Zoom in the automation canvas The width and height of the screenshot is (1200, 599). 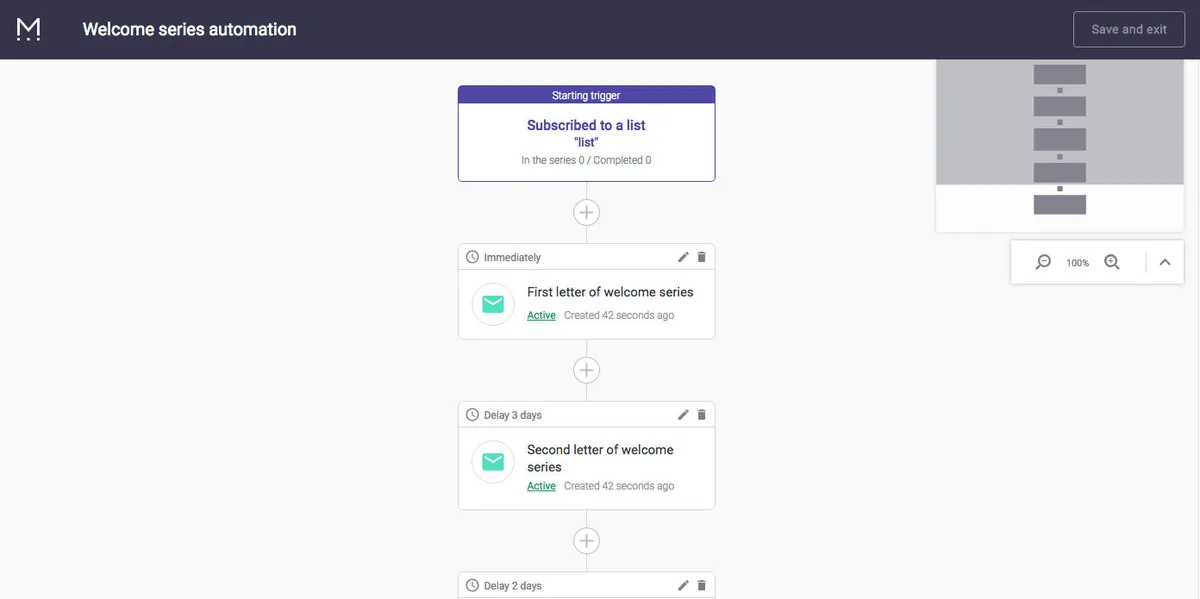point(1112,262)
